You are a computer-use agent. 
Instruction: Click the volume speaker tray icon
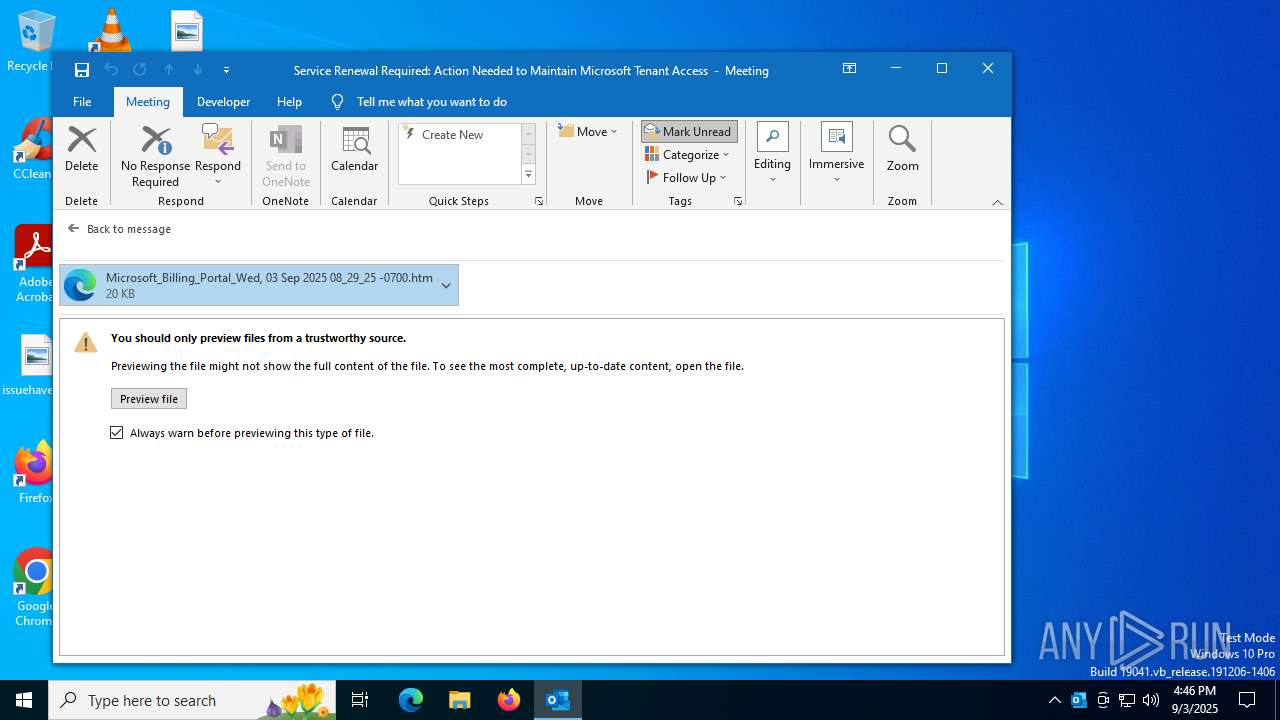1151,700
